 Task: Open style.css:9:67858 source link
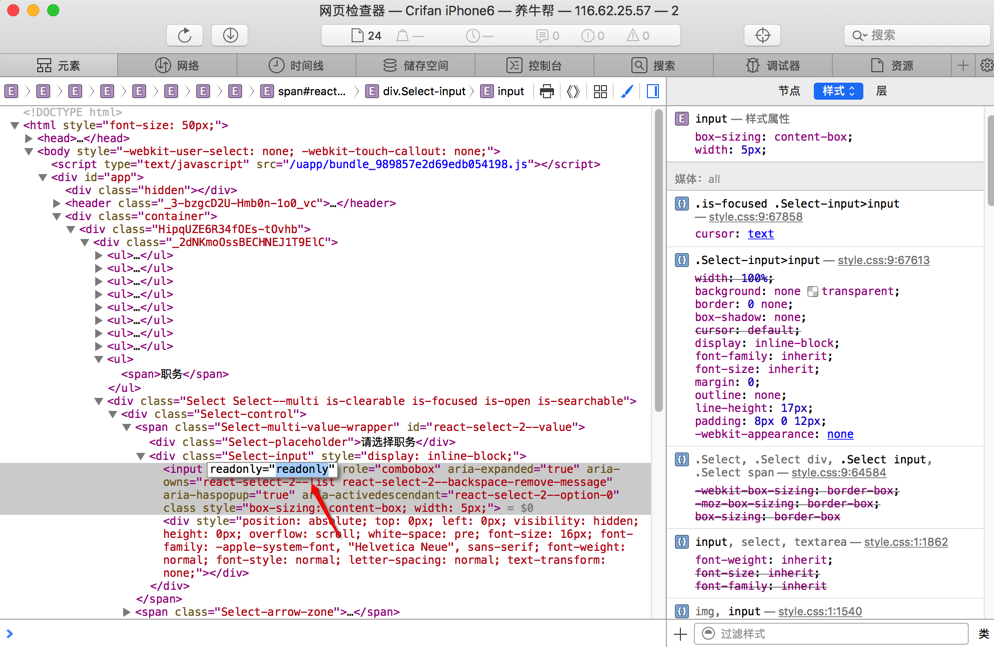[755, 217]
